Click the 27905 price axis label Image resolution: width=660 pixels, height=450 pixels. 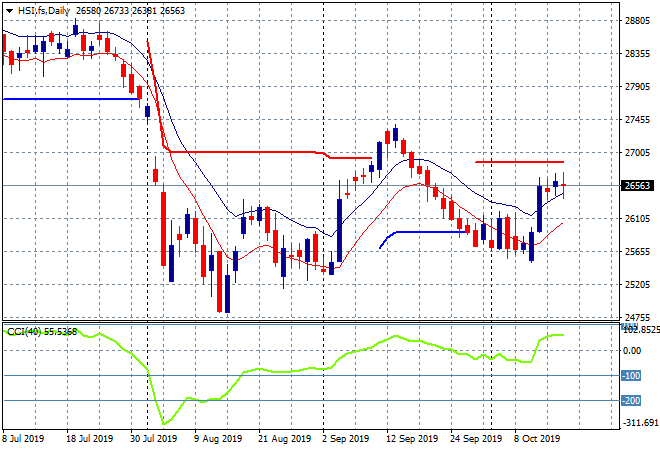(x=637, y=87)
